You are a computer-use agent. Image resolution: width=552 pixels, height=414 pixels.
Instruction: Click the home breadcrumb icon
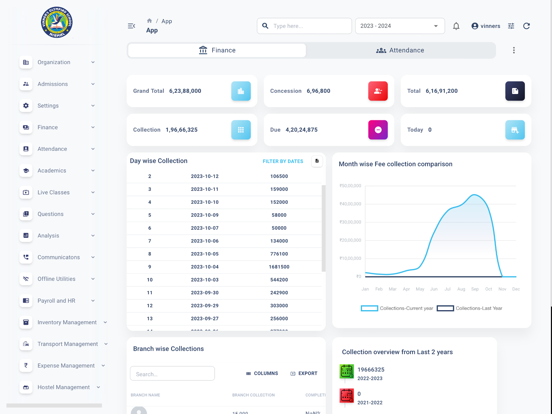(149, 21)
